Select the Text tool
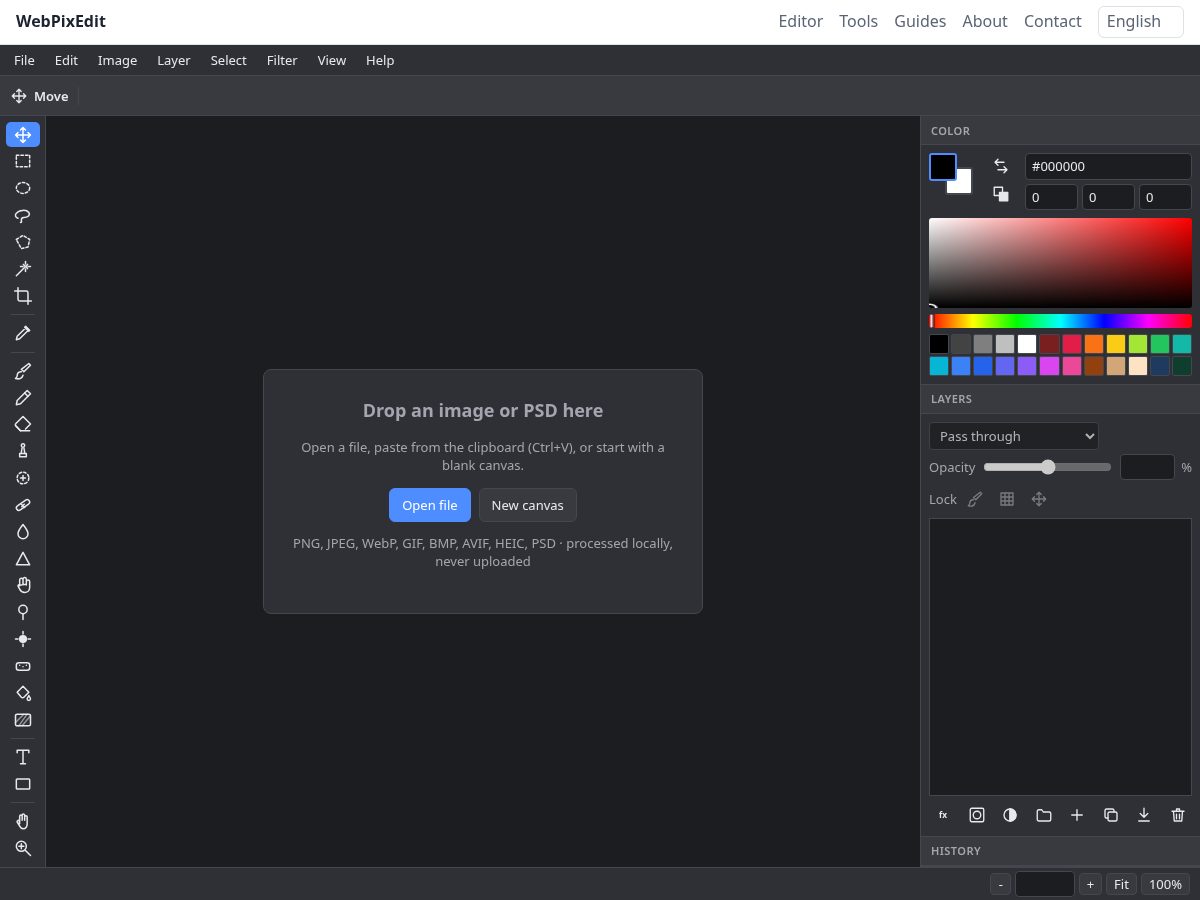 click(23, 757)
